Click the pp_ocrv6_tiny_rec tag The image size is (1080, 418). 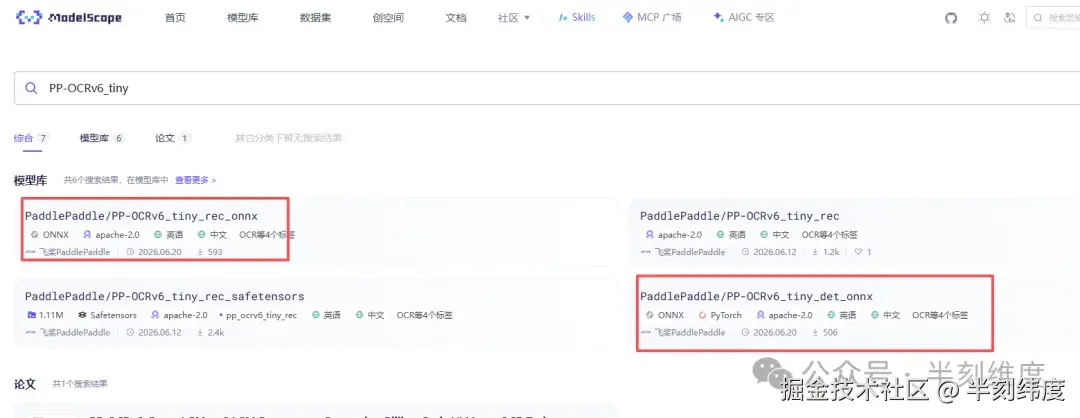click(258, 315)
